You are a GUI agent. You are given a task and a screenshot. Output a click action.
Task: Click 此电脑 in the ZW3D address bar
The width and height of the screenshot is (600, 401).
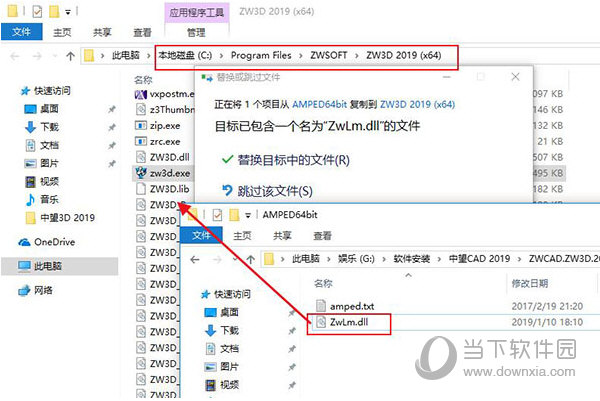coord(126,55)
